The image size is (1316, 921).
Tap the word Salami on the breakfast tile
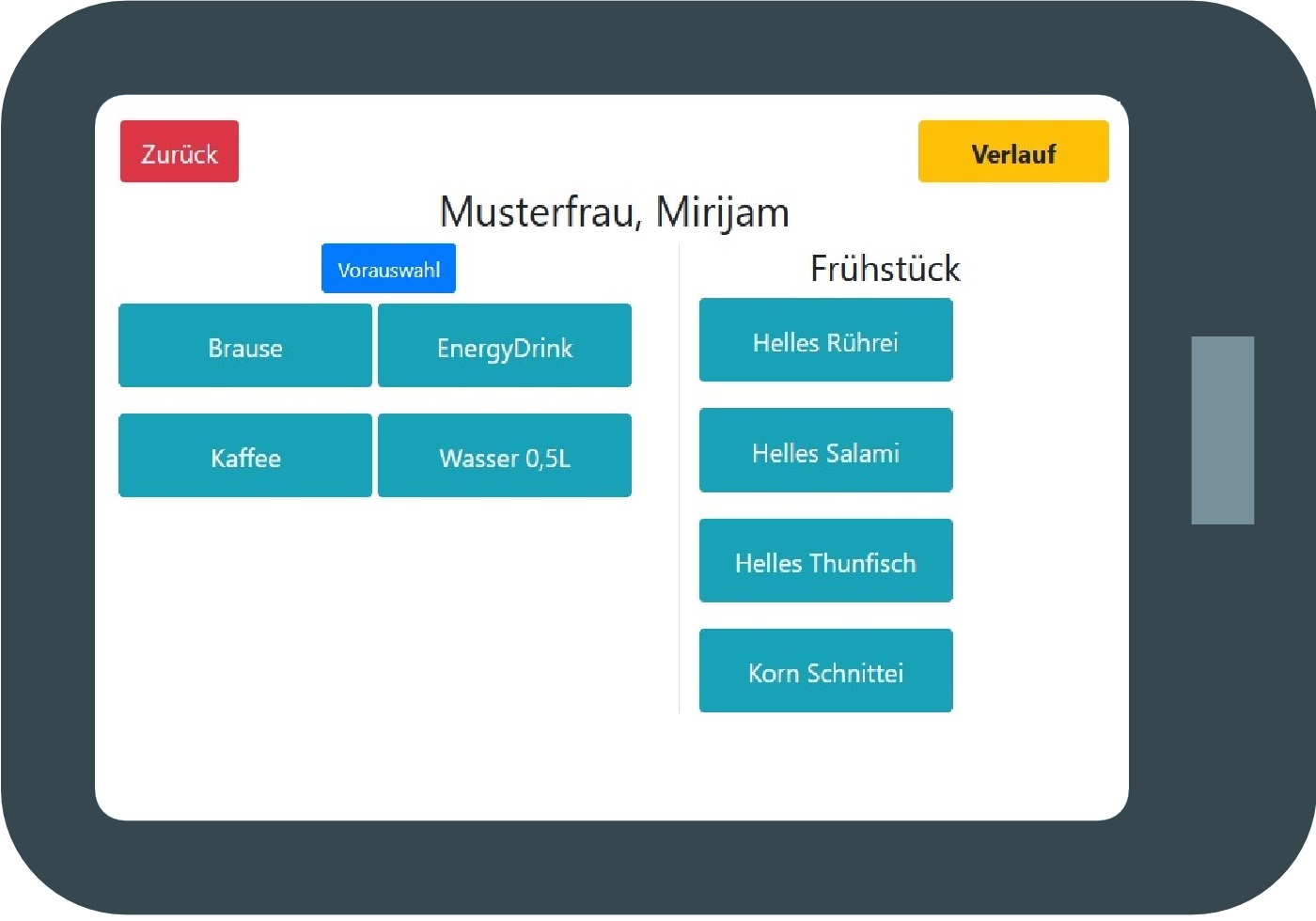pos(862,453)
